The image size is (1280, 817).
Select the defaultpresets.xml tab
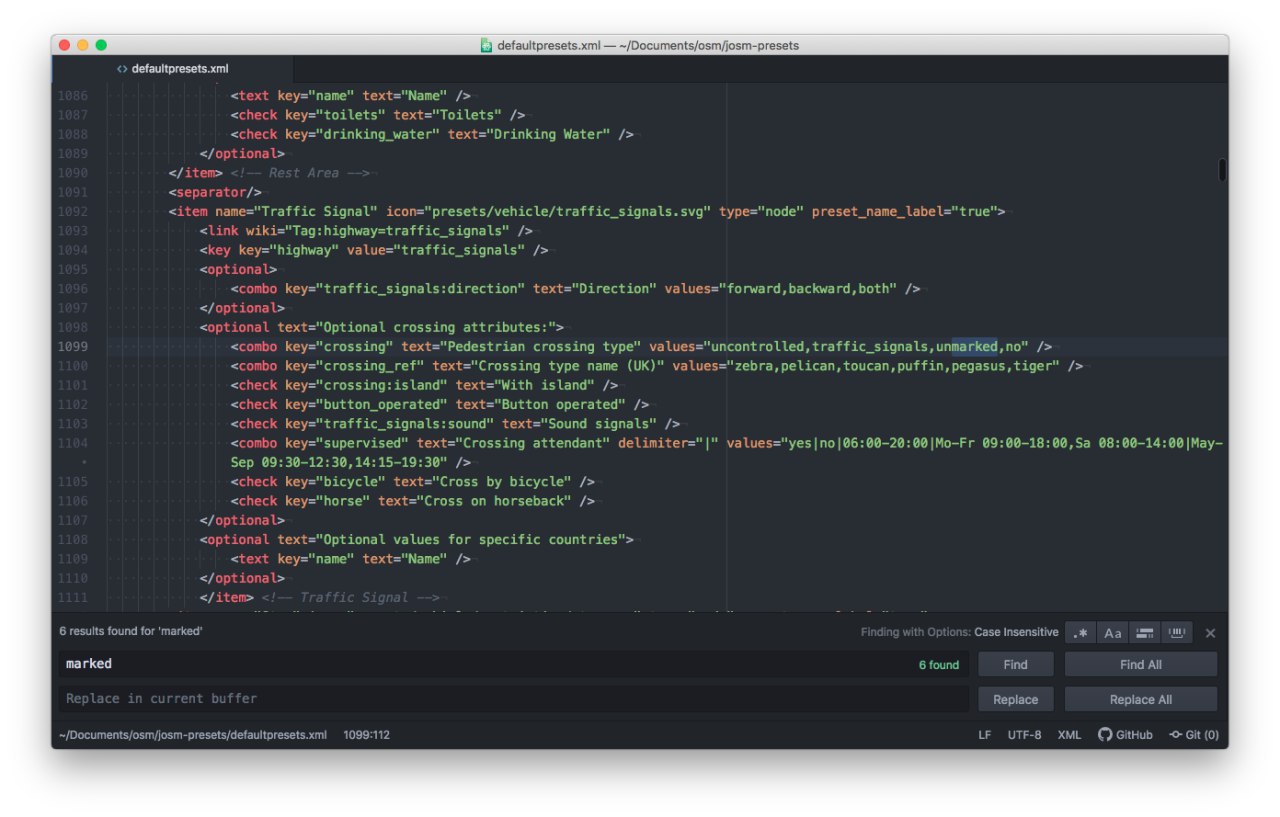click(173, 69)
